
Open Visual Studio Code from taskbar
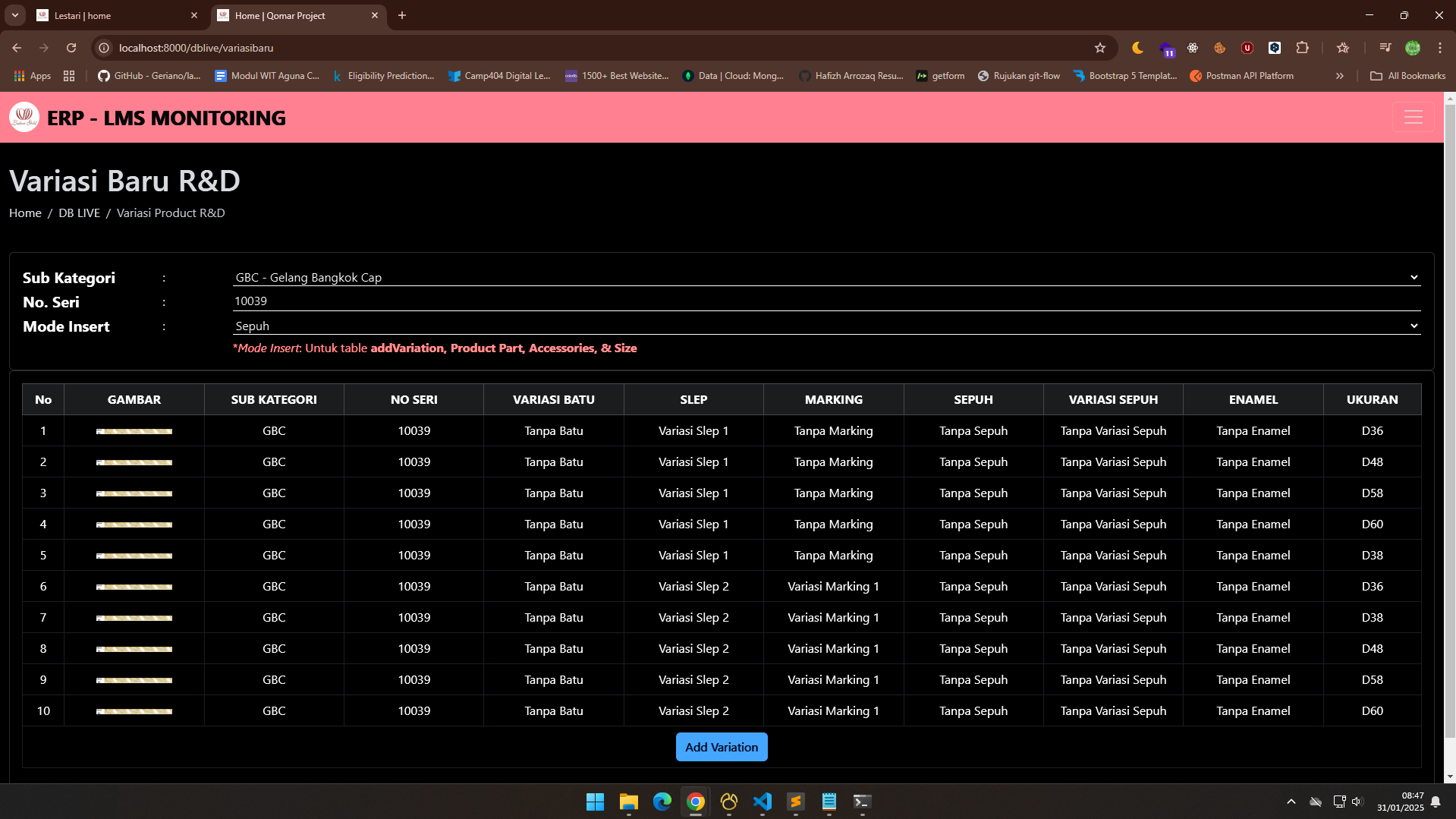click(x=762, y=802)
